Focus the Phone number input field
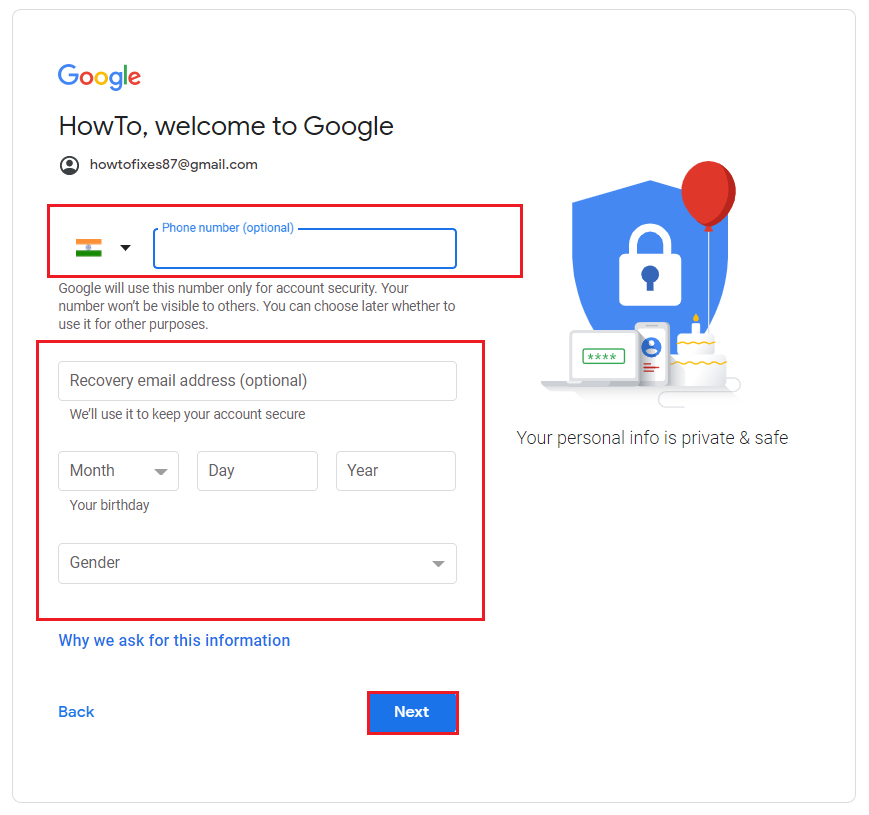869x815 pixels. [305, 249]
